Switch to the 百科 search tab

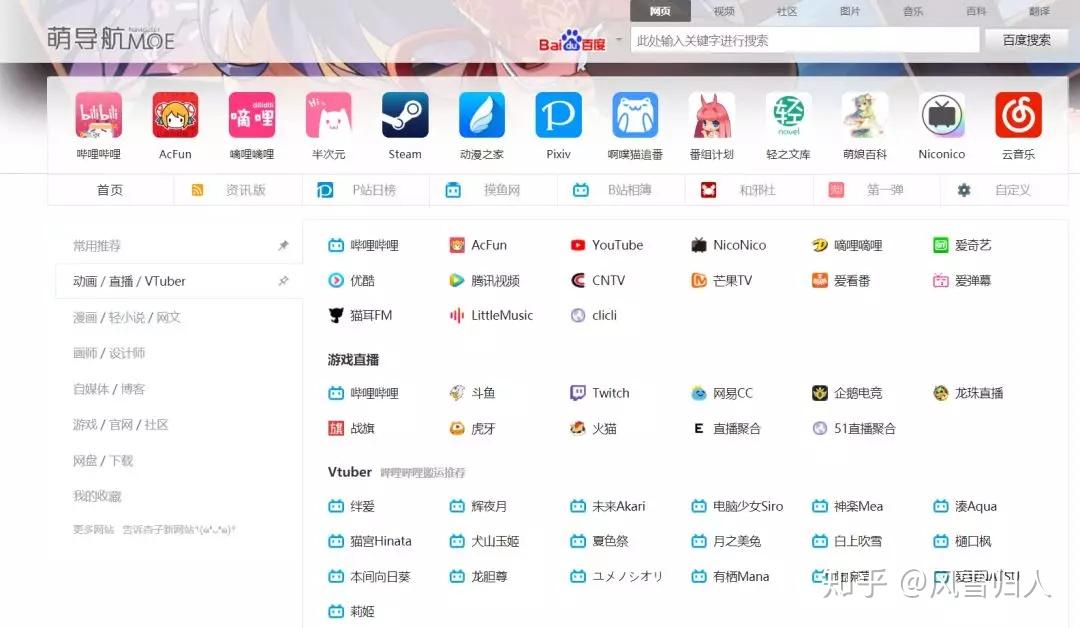976,11
